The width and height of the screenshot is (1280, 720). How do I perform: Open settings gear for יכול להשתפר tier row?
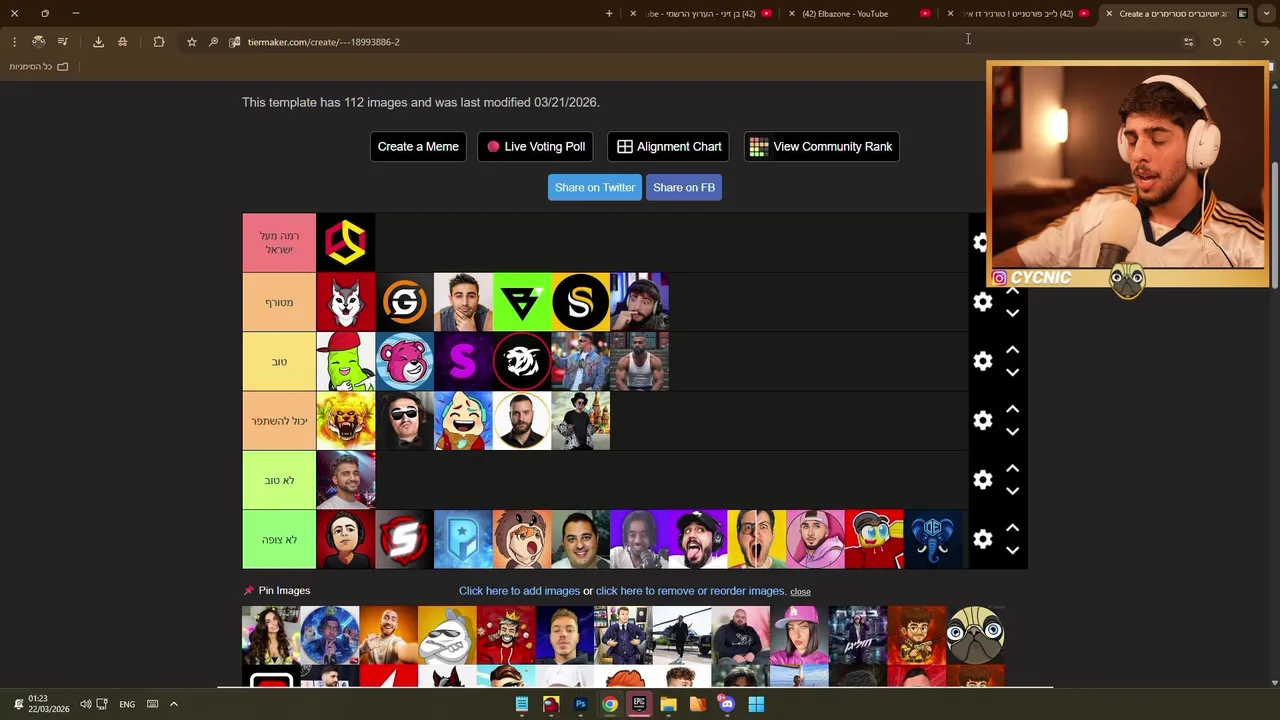tap(982, 421)
